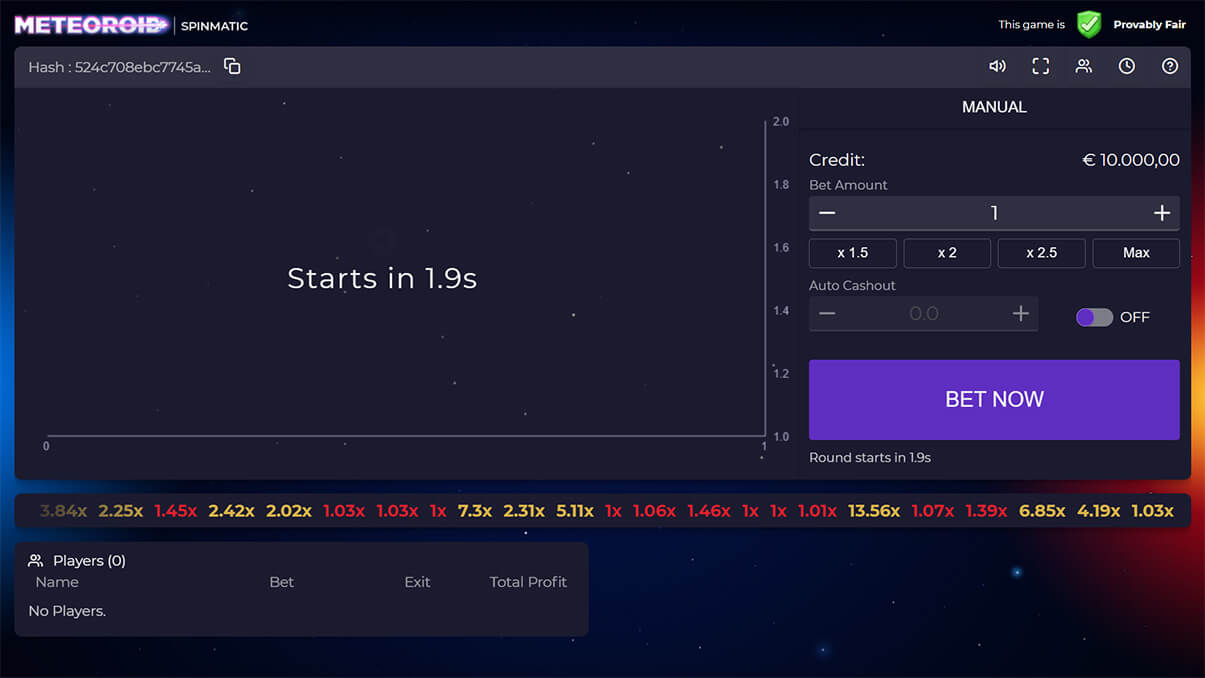The height and width of the screenshot is (678, 1205).
Task: Decrease bet amount with minus button
Action: coord(827,213)
